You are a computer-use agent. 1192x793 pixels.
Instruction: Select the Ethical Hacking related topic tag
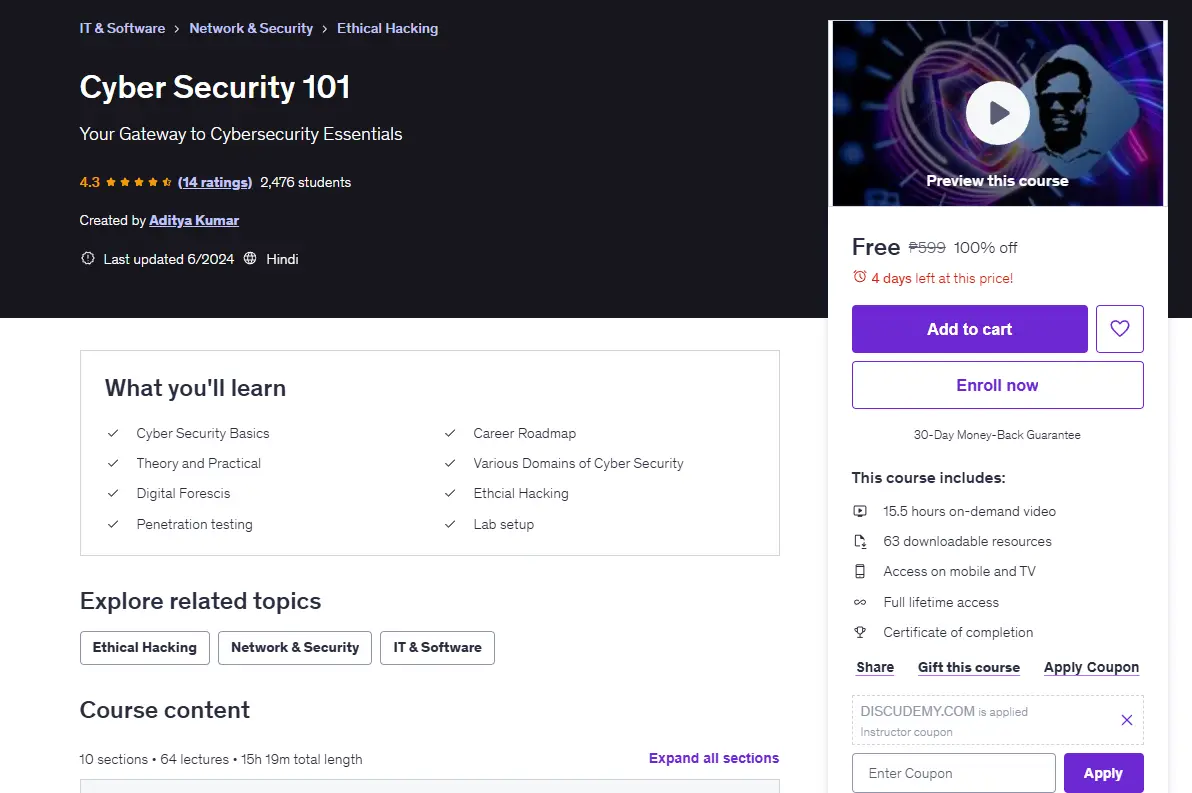[144, 648]
